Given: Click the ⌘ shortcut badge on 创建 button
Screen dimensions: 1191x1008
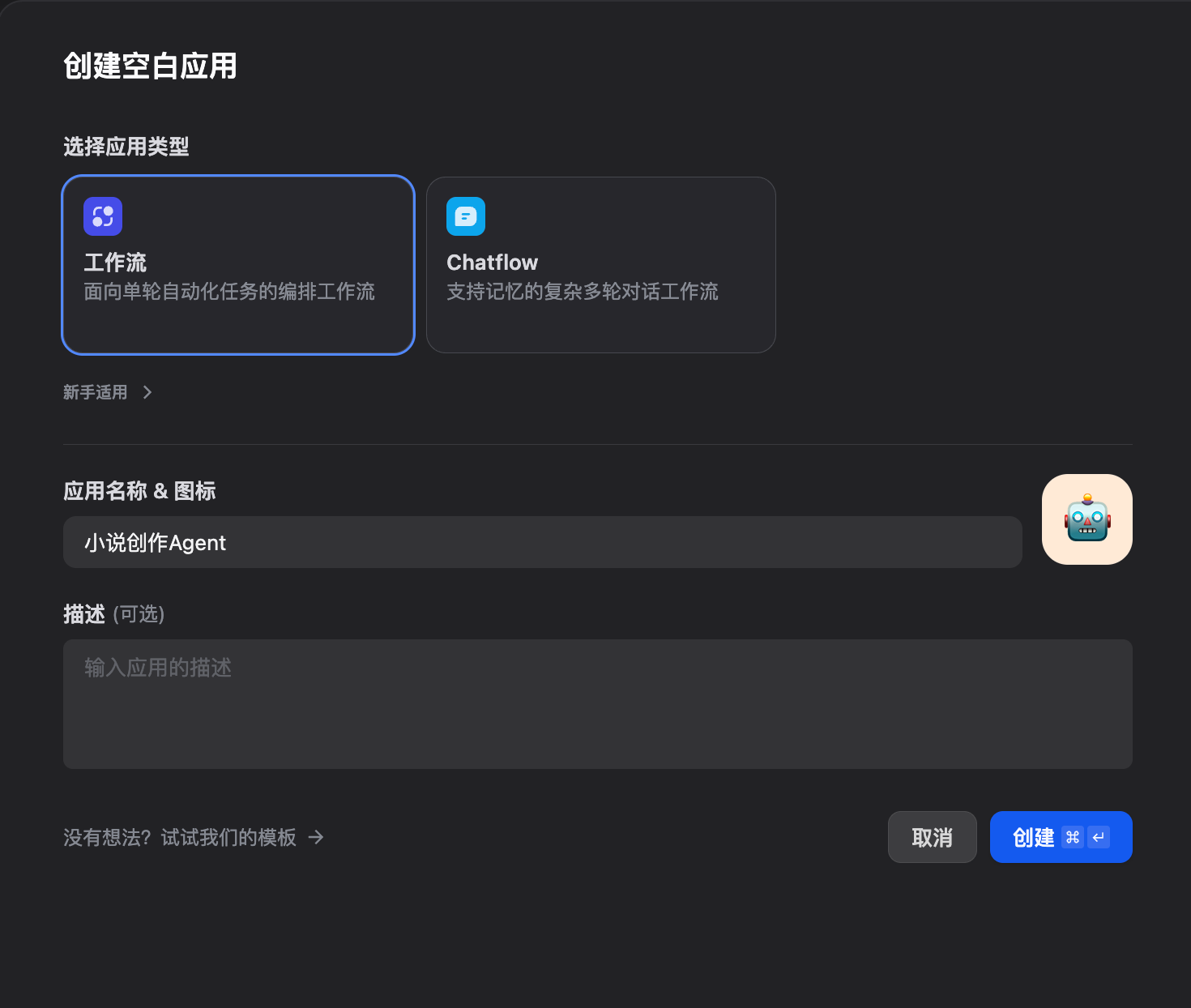Looking at the screenshot, I should (1072, 837).
